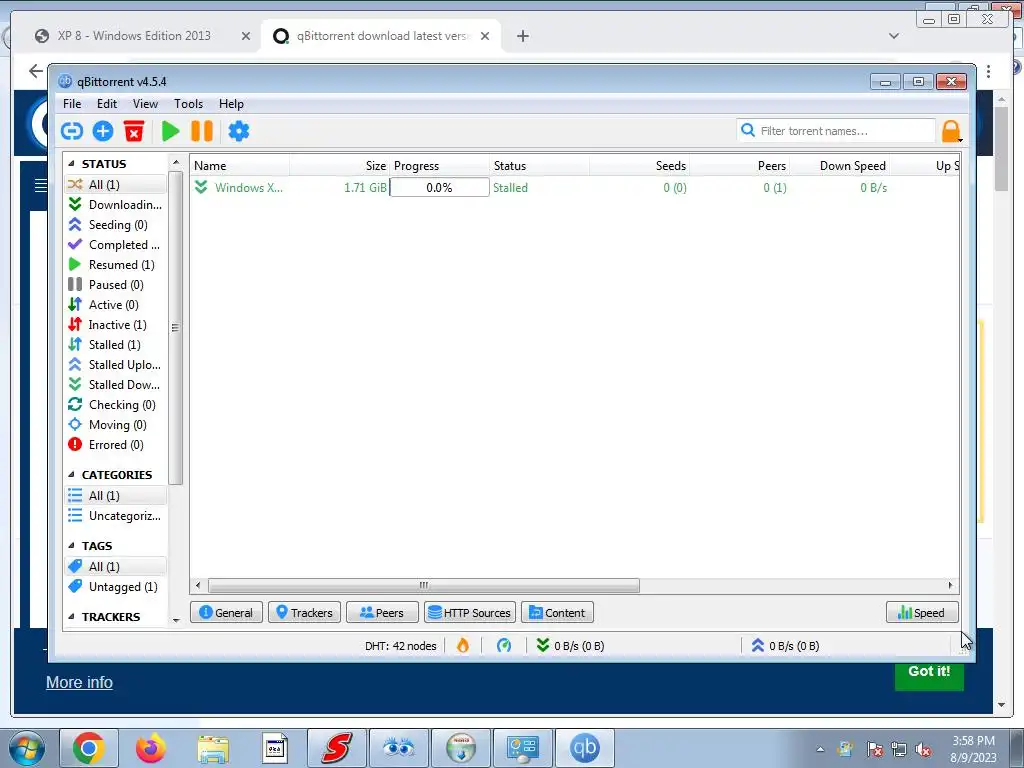Viewport: 1024px width, 768px height.
Task: Open the File menu
Action: [x=72, y=104]
